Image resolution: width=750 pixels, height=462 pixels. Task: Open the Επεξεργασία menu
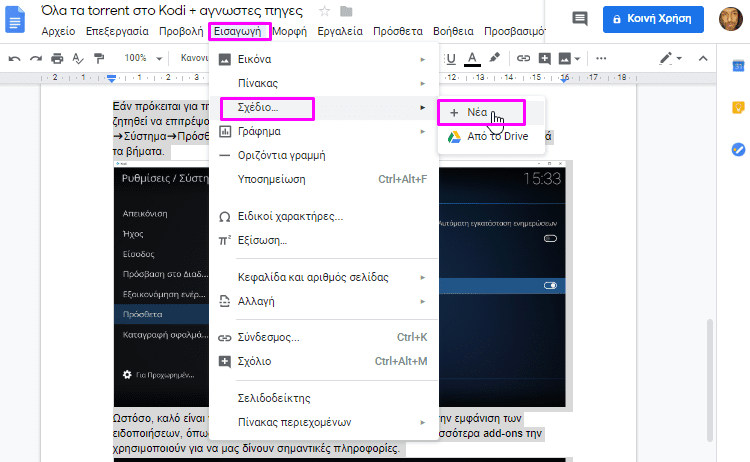pos(117,32)
